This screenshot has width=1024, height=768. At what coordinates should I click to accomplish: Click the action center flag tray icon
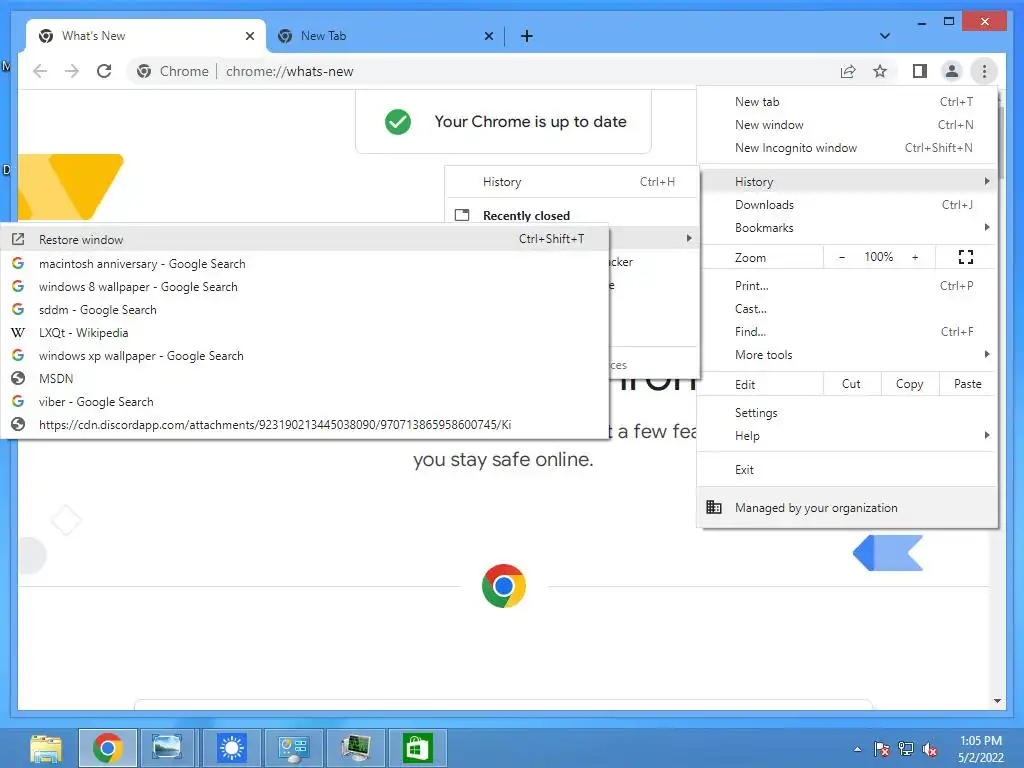pos(882,749)
